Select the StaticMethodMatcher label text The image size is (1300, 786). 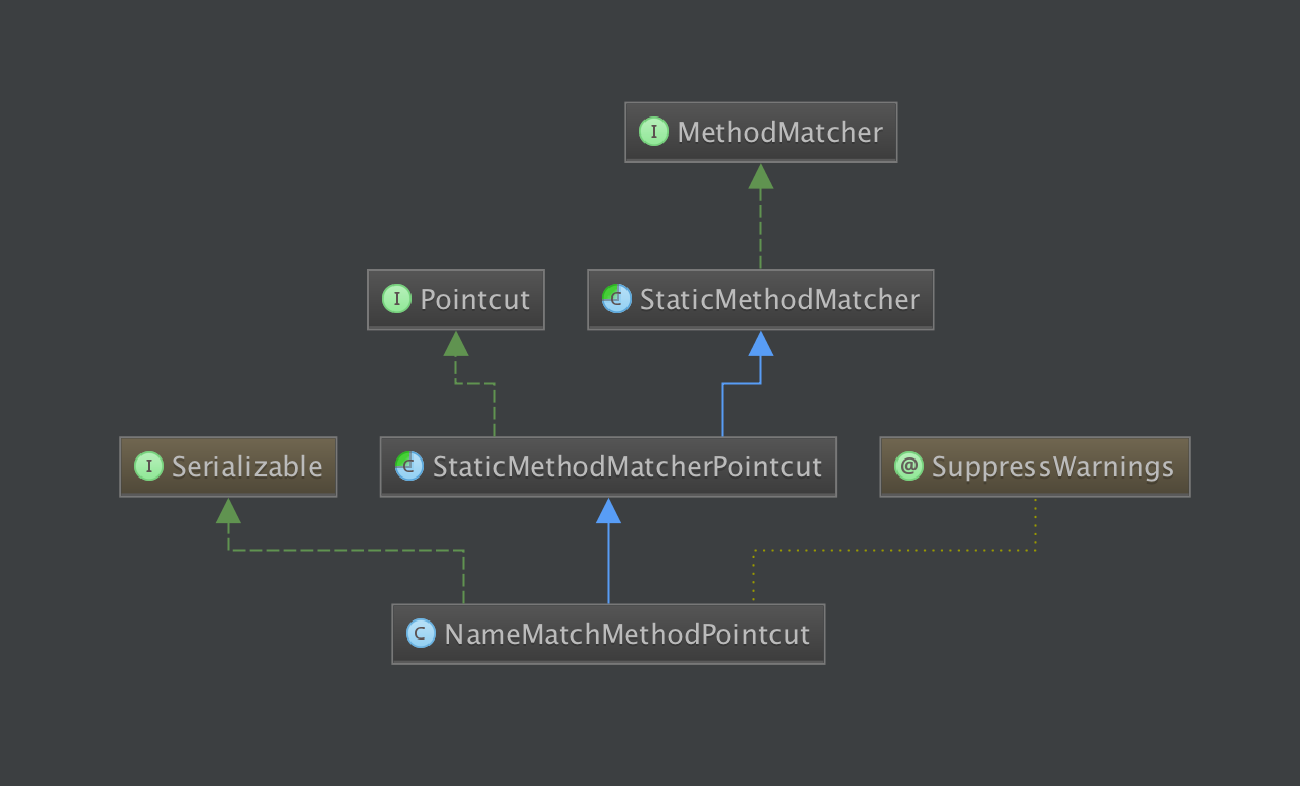pos(779,299)
